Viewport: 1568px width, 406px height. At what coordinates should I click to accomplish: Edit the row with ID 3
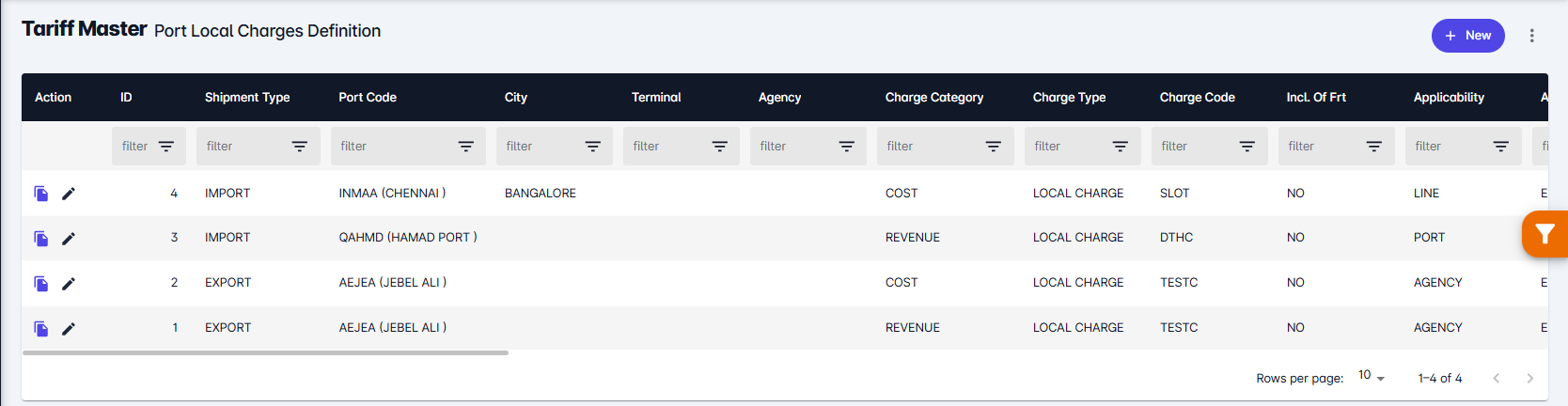[x=69, y=239]
